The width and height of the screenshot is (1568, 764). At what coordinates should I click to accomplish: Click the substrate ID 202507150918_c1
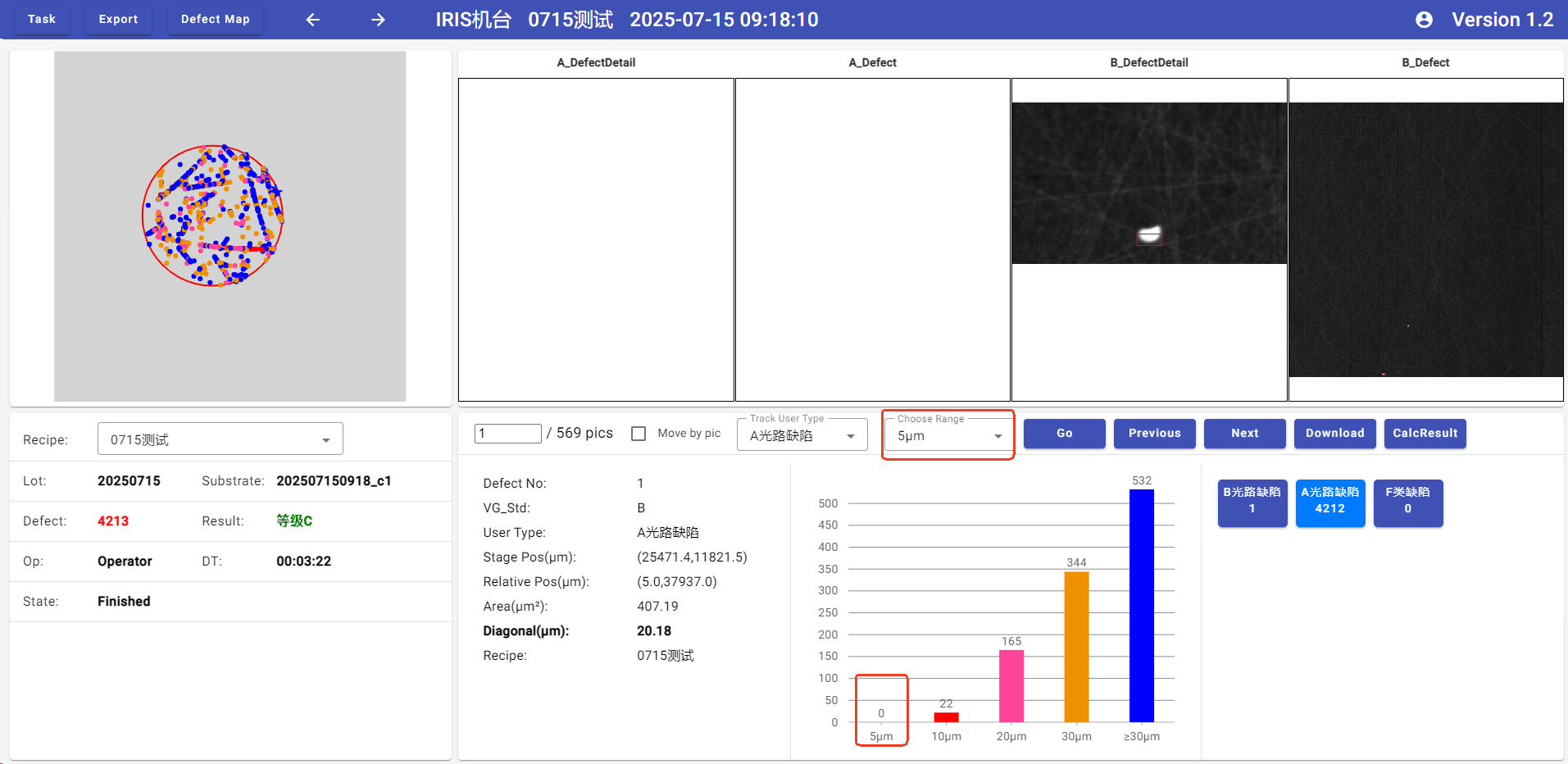(x=334, y=481)
